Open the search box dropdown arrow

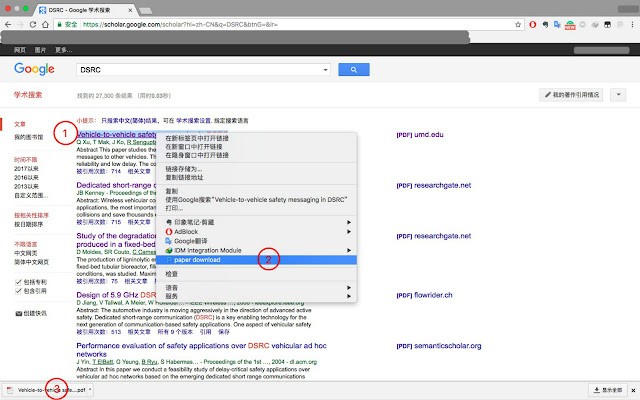(325, 70)
